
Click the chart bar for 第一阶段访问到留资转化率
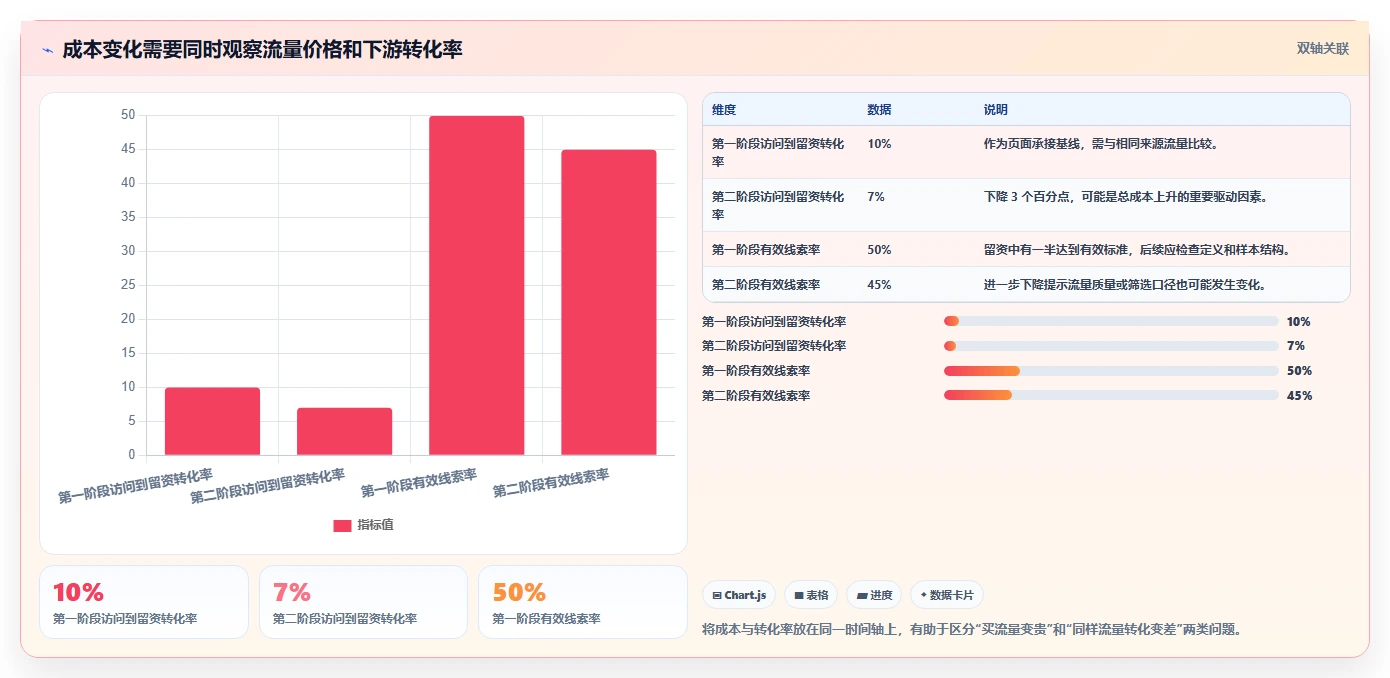[212, 421]
